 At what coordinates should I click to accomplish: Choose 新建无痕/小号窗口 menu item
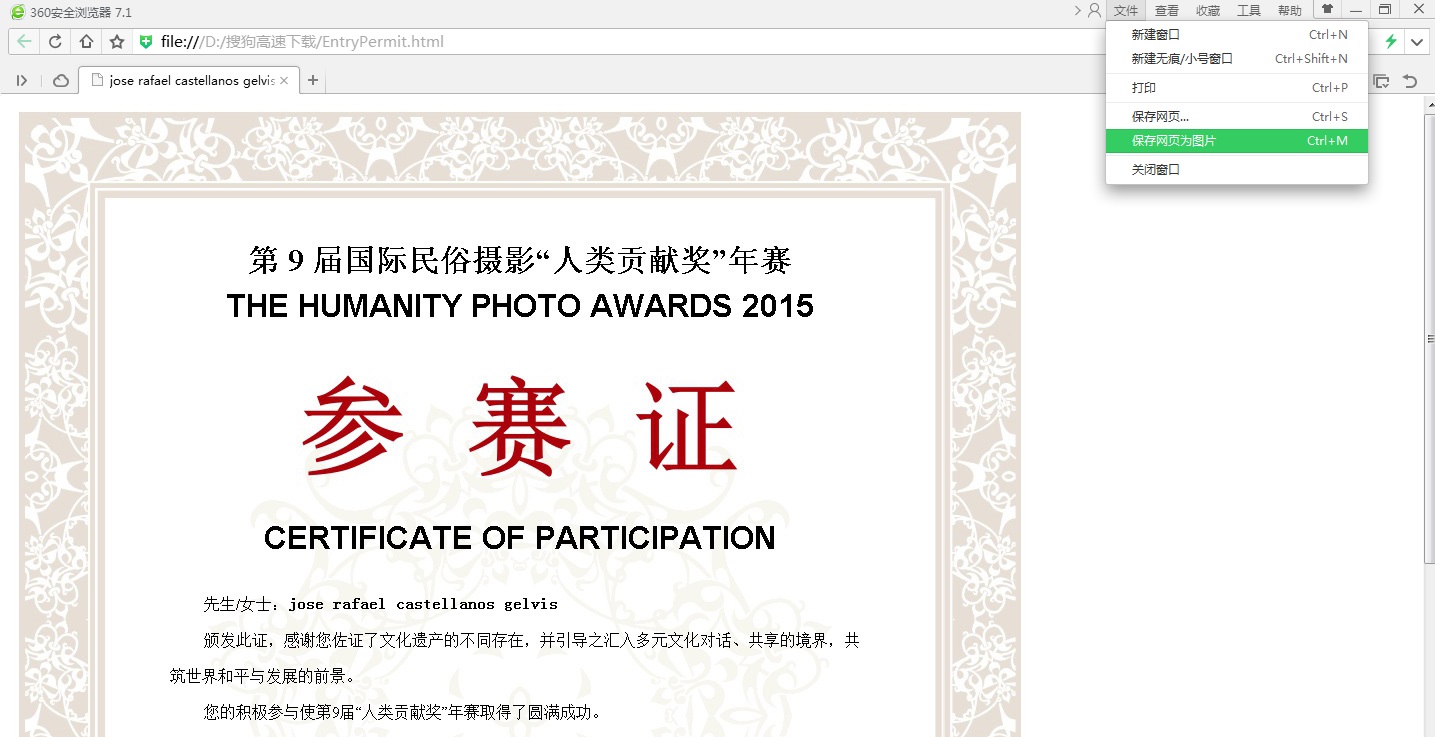[x=1237, y=58]
